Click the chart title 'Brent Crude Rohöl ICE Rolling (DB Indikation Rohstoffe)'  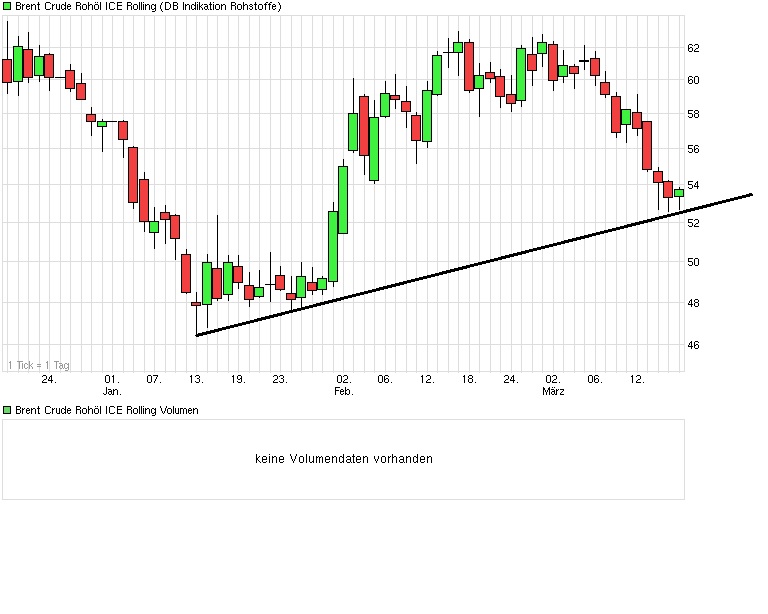[x=148, y=6]
